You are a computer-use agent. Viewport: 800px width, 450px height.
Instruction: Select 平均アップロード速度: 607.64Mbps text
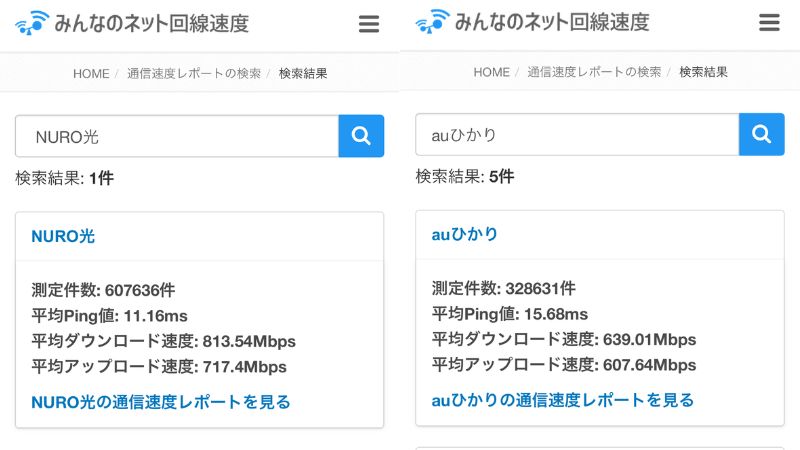click(x=564, y=365)
